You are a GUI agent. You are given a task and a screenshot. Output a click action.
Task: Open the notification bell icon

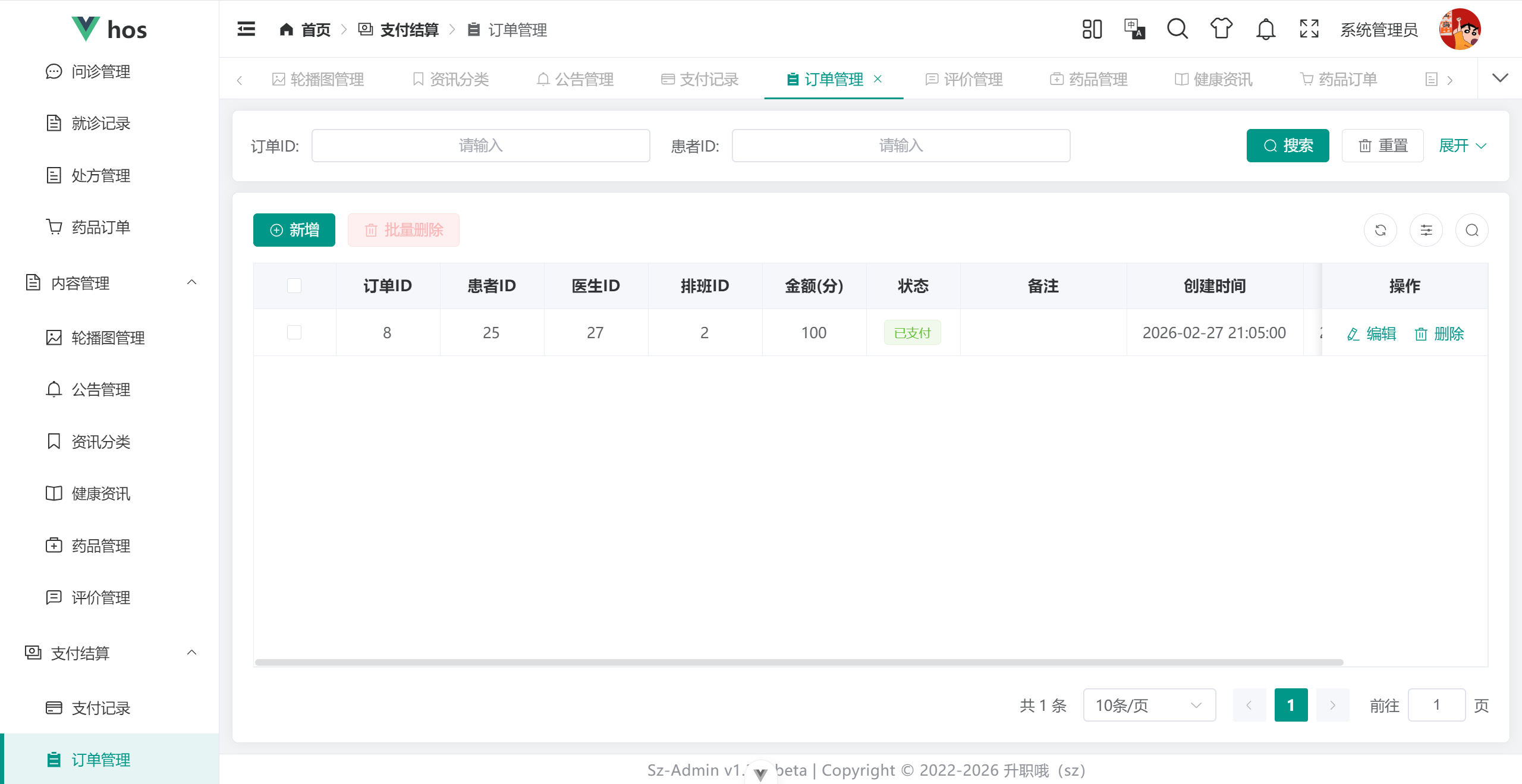[1266, 29]
